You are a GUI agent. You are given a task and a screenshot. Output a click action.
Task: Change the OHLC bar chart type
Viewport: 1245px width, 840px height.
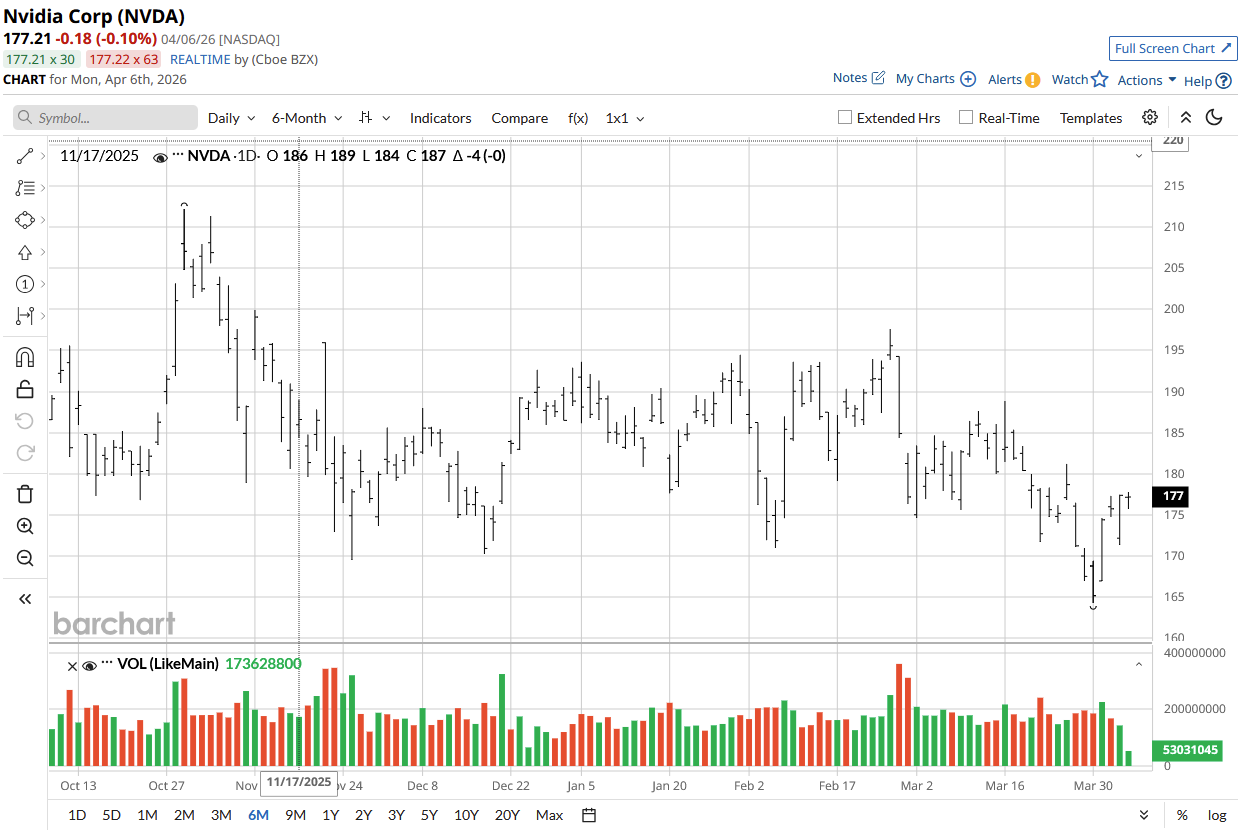(x=375, y=117)
